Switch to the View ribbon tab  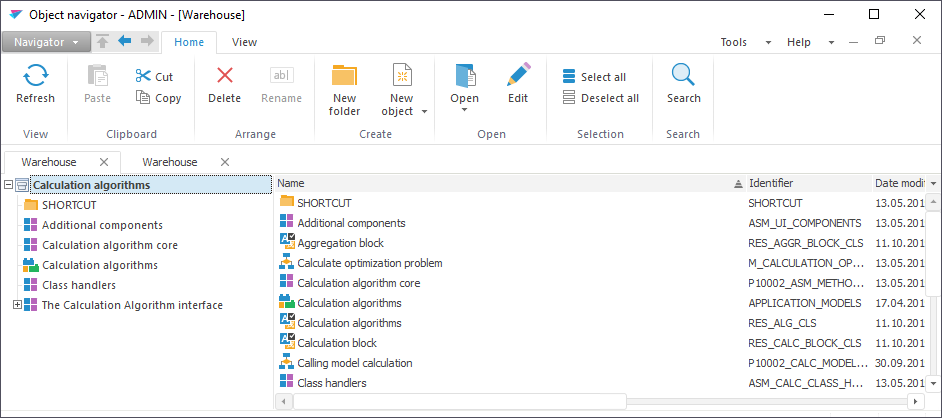pos(244,42)
